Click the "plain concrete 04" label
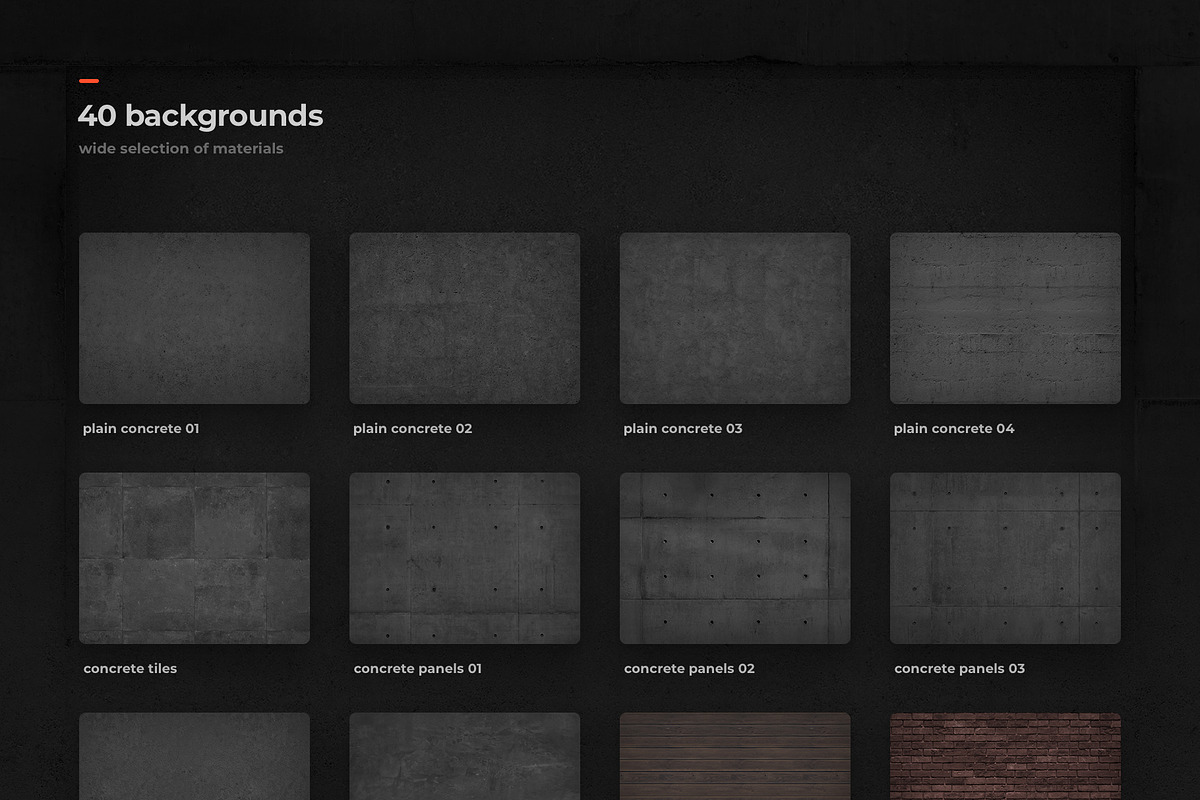 954,429
